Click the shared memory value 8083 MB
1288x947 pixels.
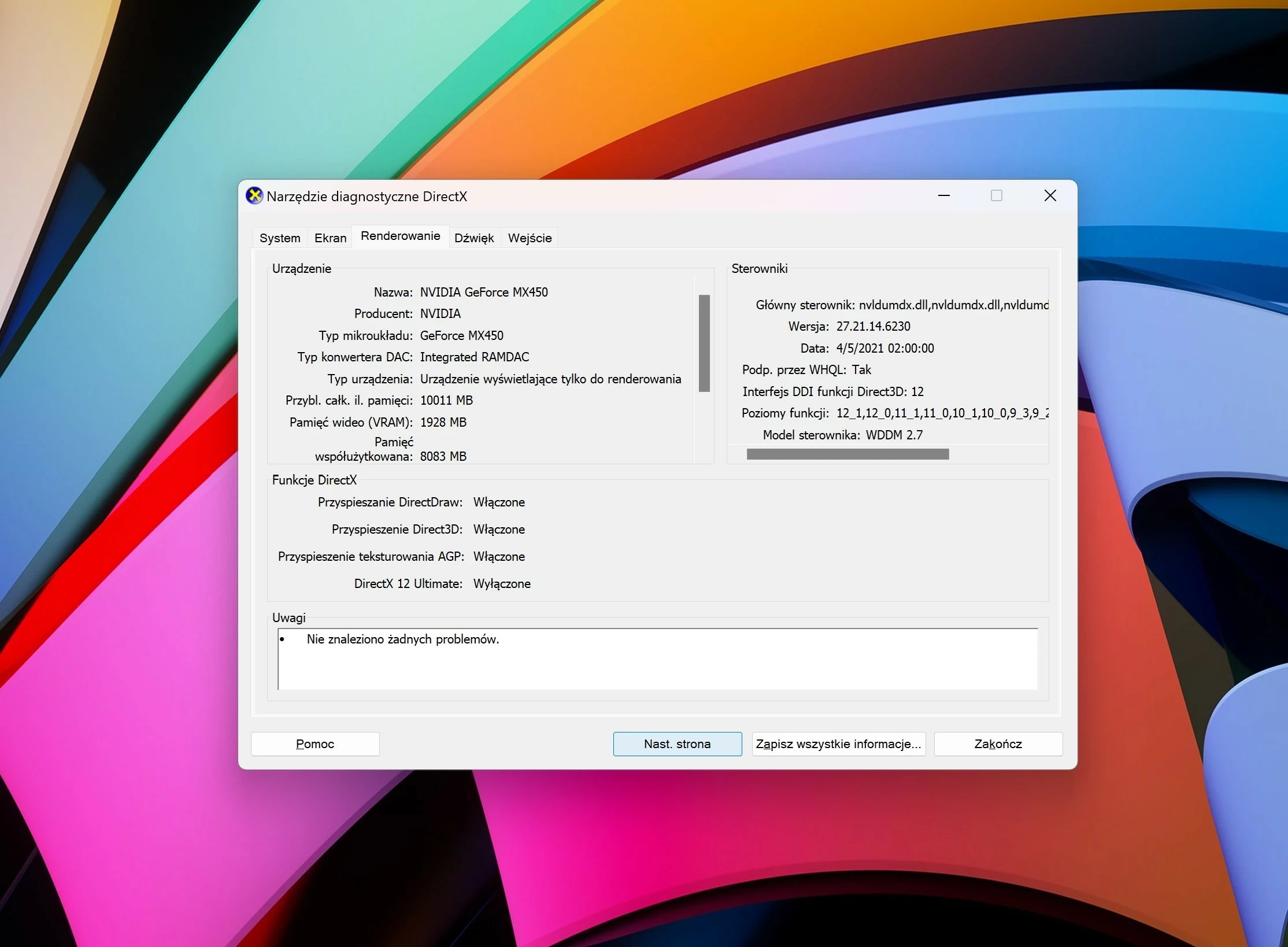(443, 456)
